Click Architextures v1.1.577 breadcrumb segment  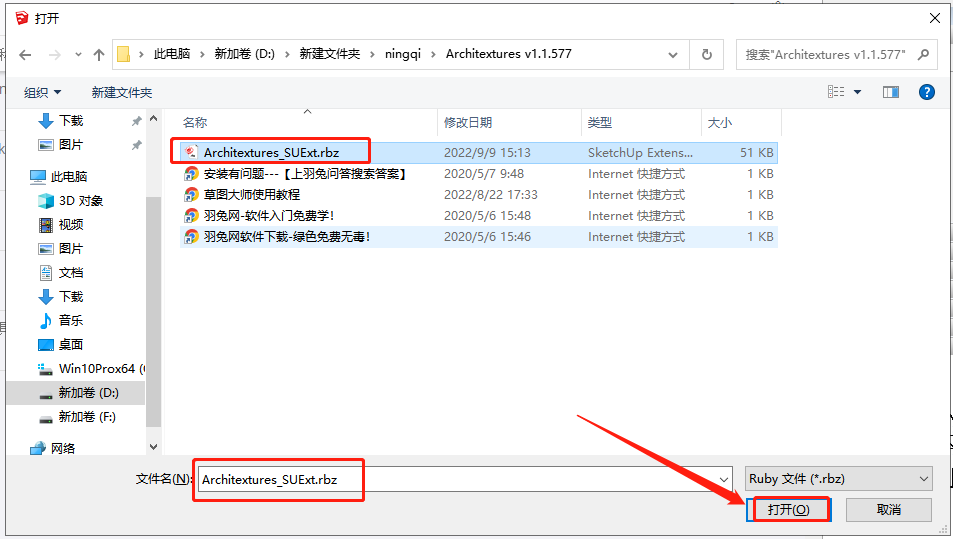coord(509,54)
